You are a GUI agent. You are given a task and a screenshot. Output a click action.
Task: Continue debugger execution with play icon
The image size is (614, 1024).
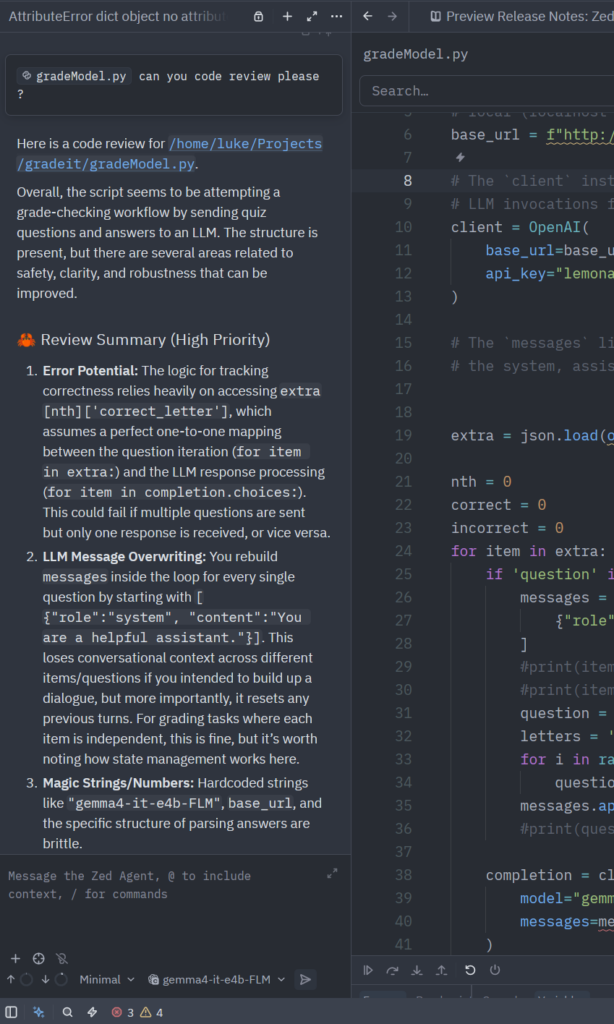368,970
